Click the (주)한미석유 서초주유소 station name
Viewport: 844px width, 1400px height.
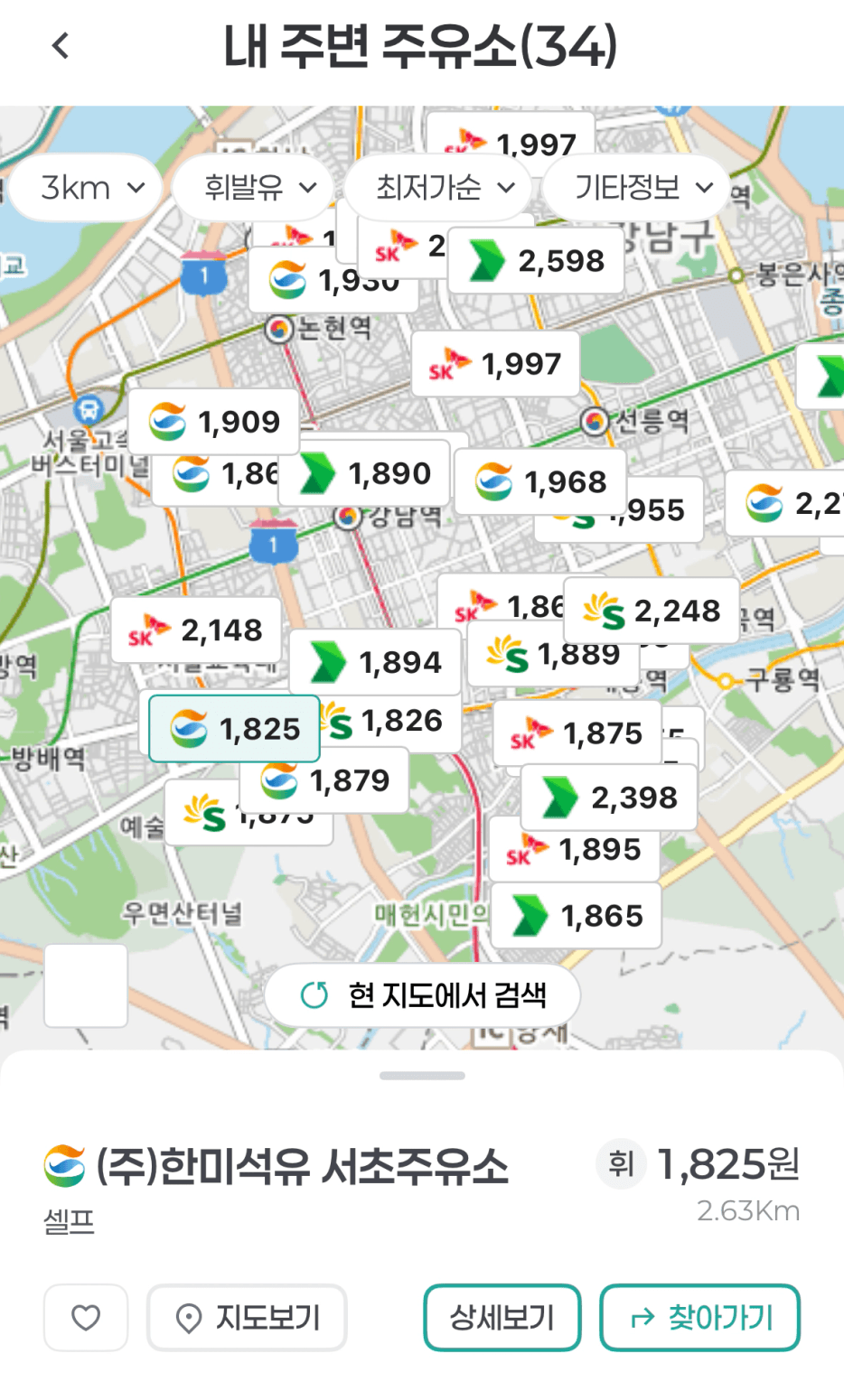(x=303, y=1165)
